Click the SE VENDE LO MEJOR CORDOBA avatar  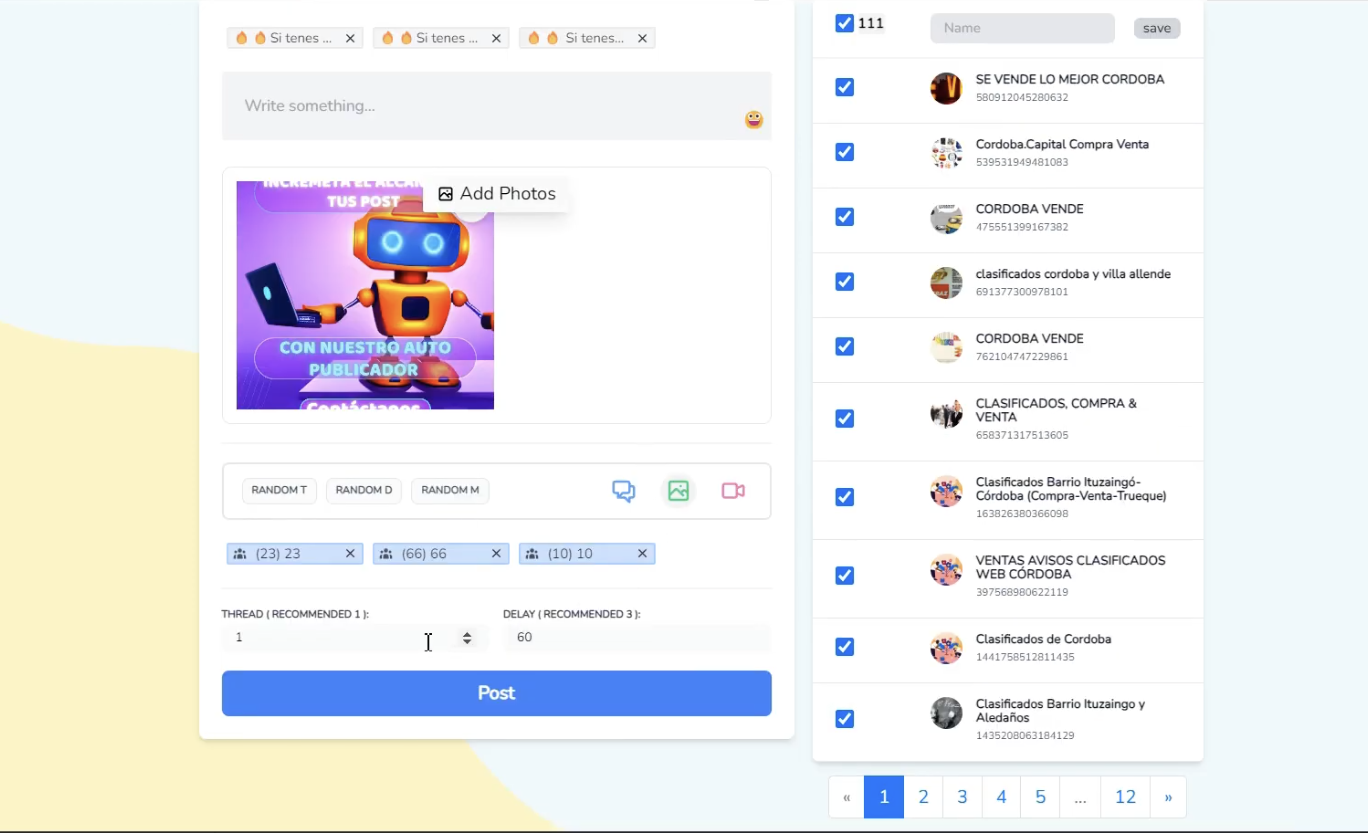point(946,88)
